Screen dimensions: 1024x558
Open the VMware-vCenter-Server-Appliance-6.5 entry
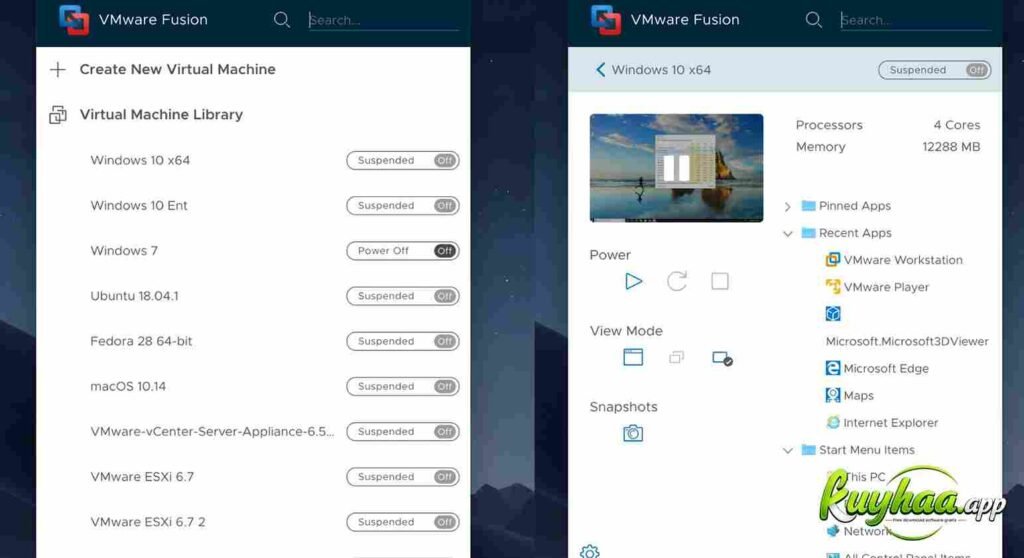tap(212, 431)
